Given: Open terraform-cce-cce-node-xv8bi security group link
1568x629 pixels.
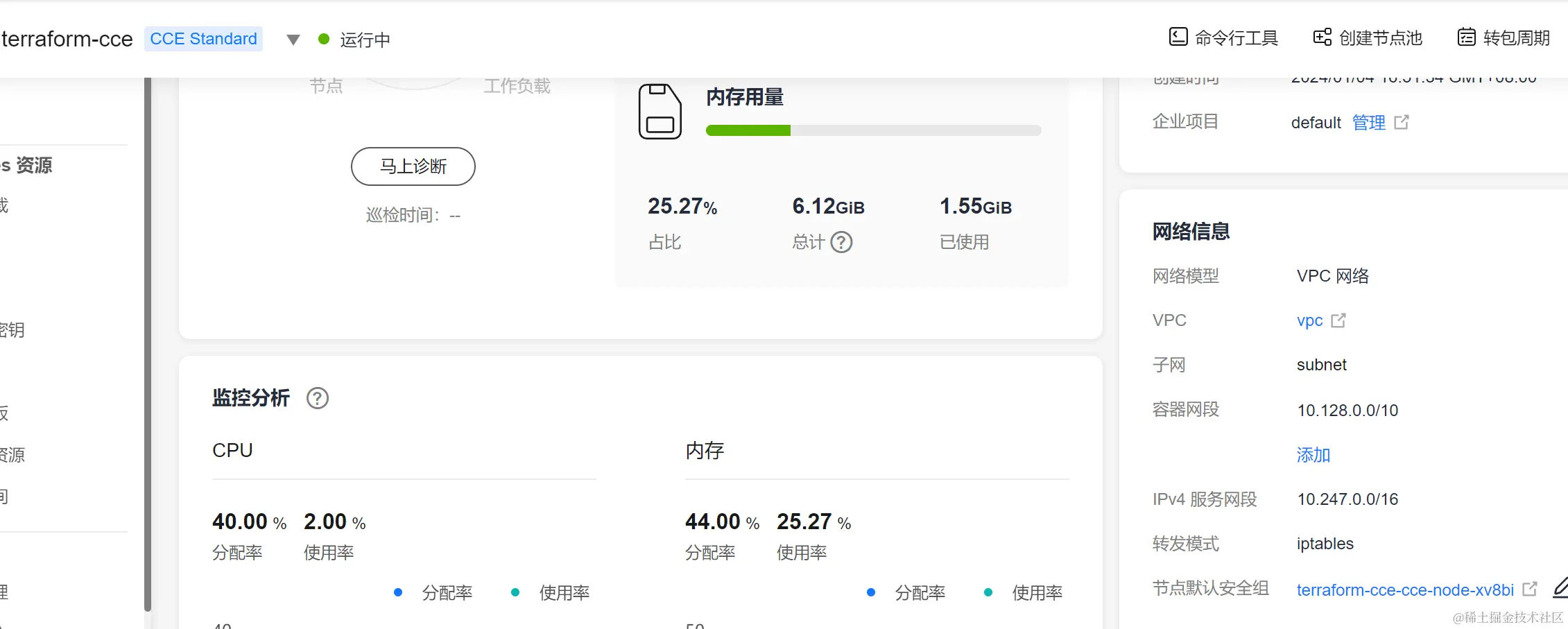Looking at the screenshot, I should click(x=1405, y=590).
